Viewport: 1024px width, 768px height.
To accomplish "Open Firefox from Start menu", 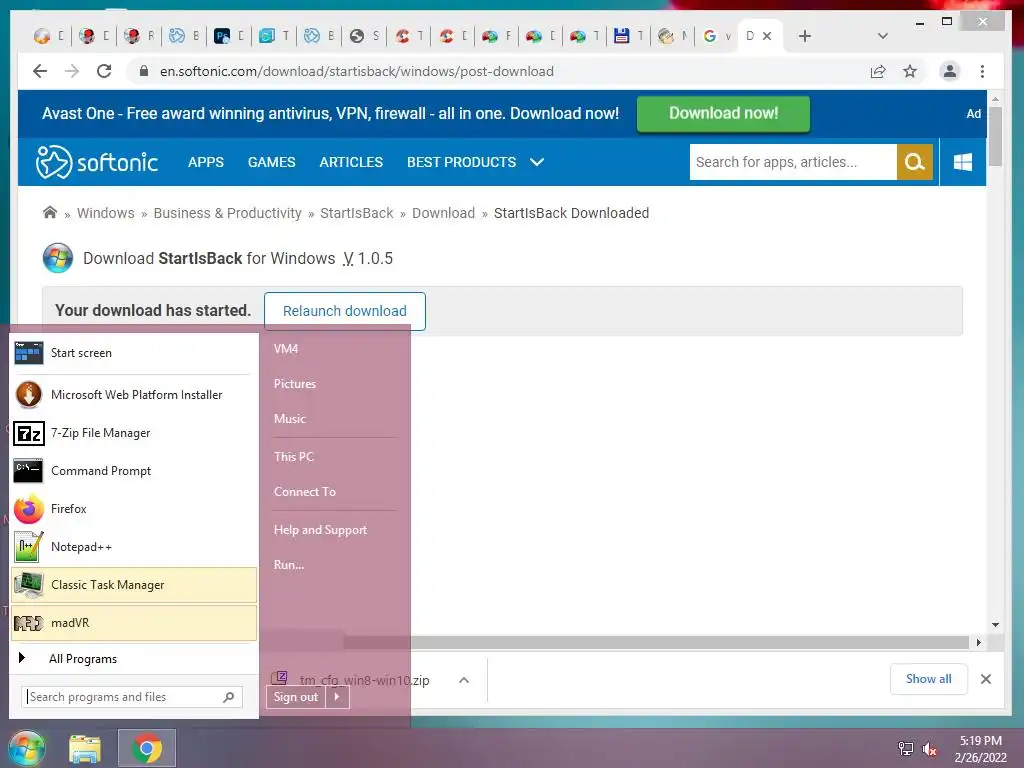I will pyautogui.click(x=134, y=509).
